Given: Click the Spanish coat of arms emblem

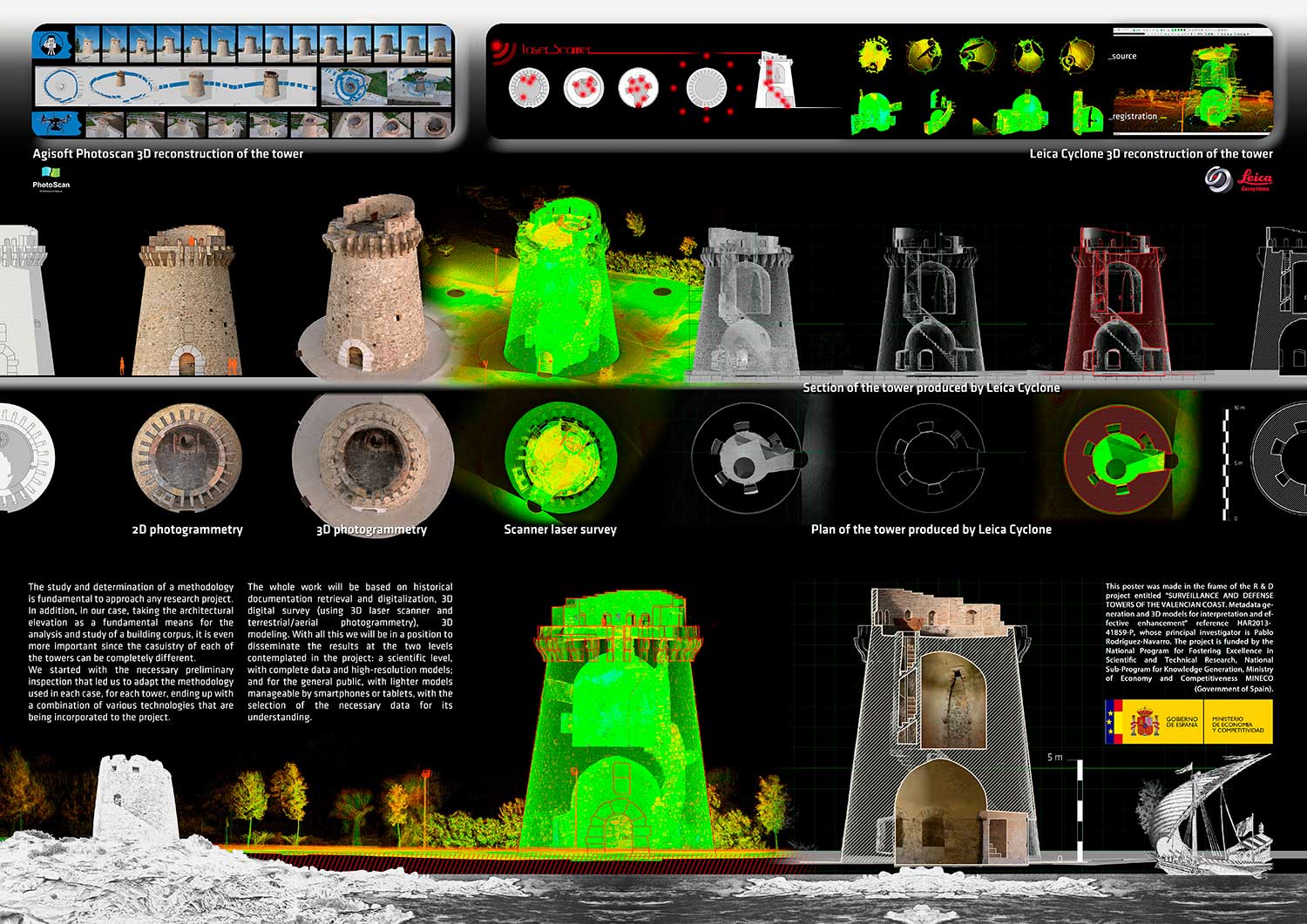Looking at the screenshot, I should click(1144, 722).
